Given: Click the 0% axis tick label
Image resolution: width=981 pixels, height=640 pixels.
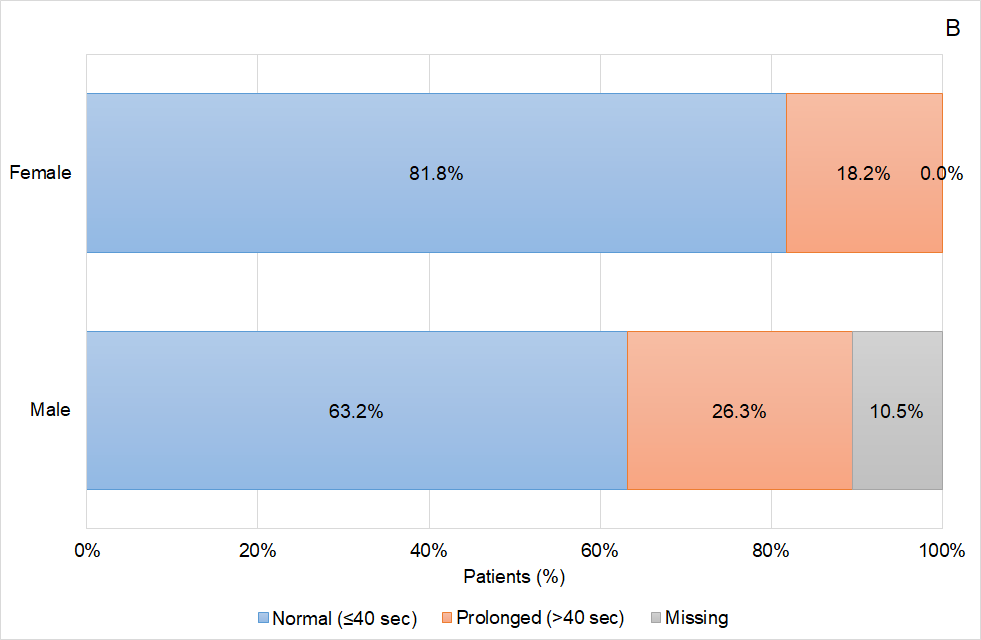Looking at the screenshot, I should click(87, 551).
